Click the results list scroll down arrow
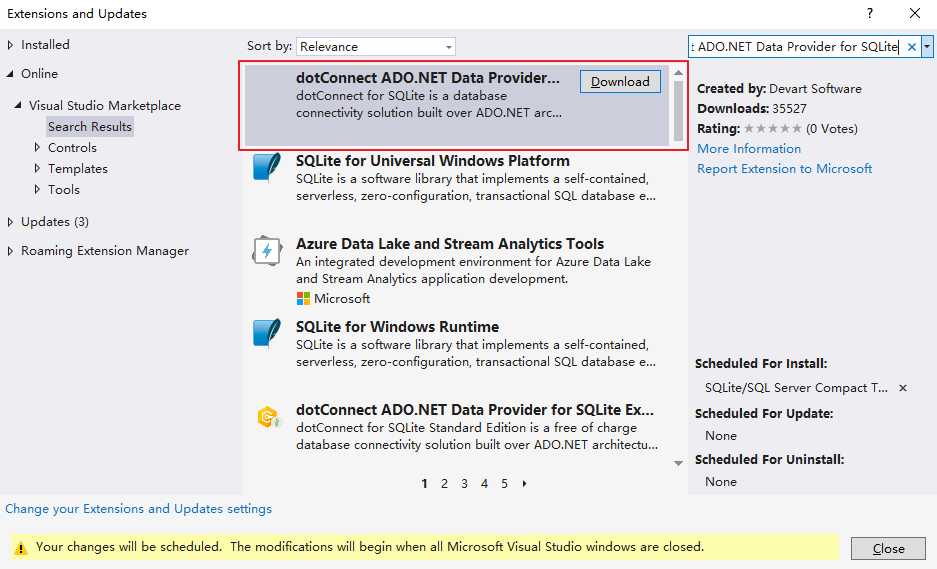 point(678,463)
